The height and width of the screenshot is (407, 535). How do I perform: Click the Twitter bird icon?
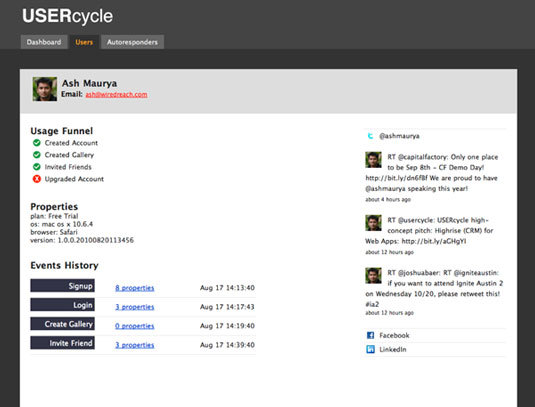point(370,136)
